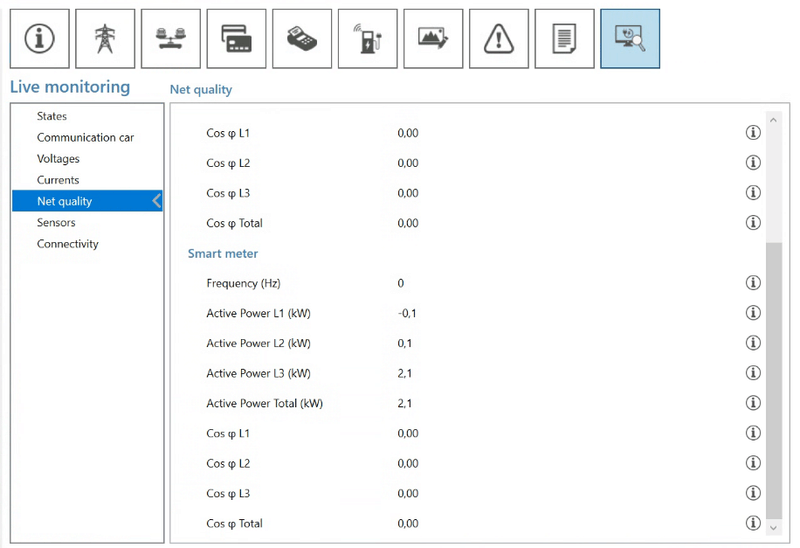Open the Currents monitoring page
800x548 pixels.
(x=87, y=180)
